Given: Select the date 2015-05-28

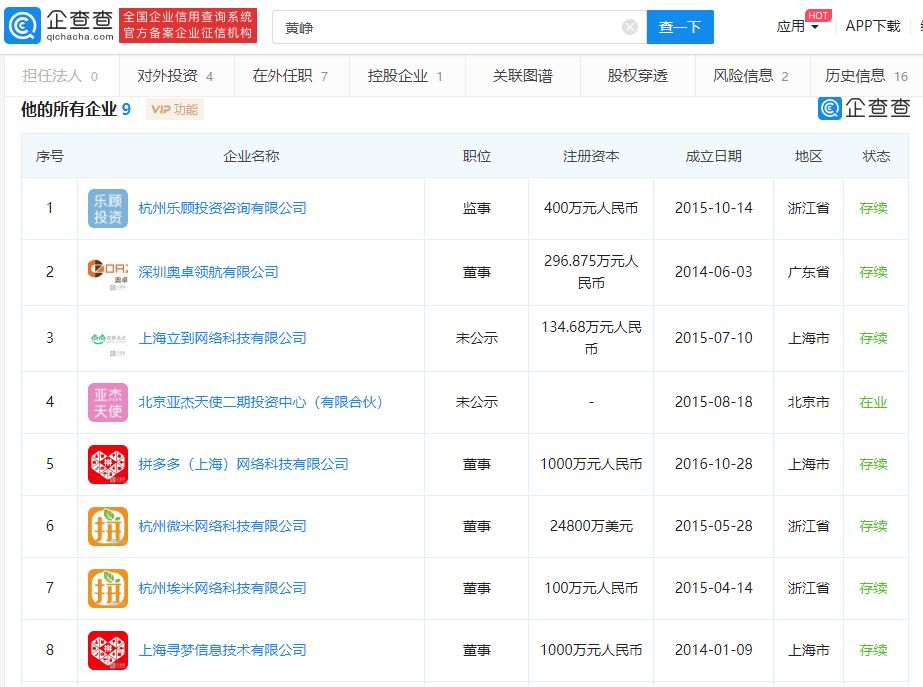Looking at the screenshot, I should point(713,526).
